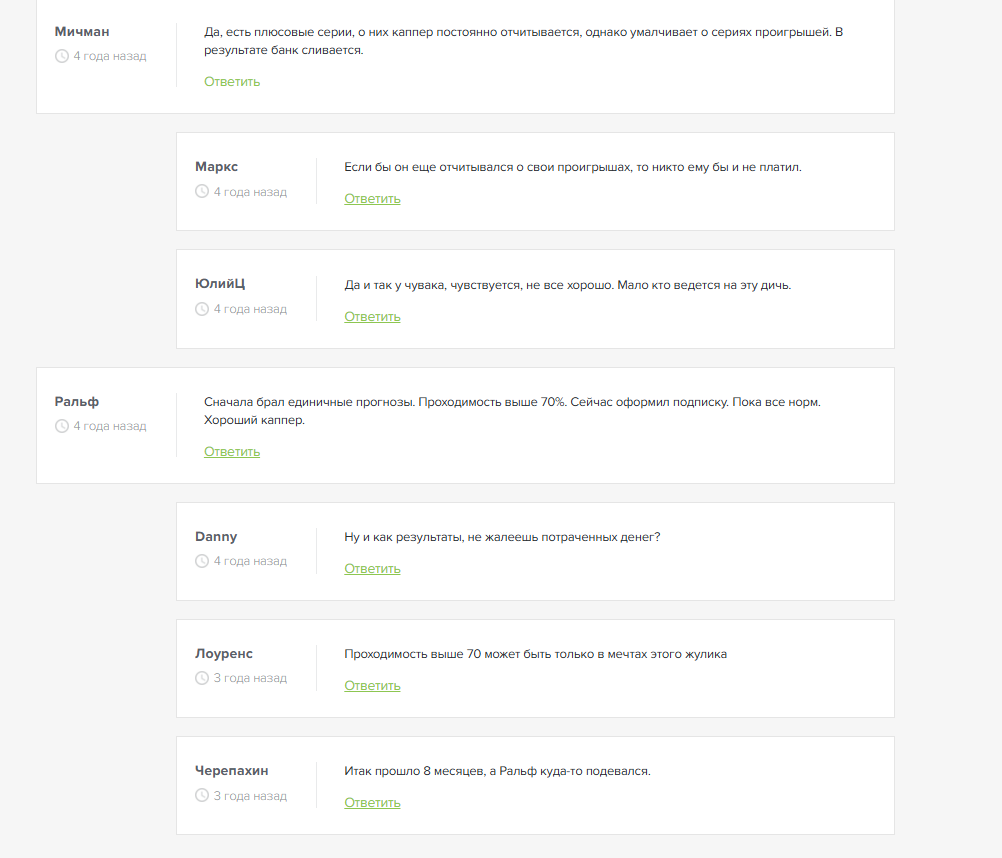Select the username Danny

coord(216,537)
